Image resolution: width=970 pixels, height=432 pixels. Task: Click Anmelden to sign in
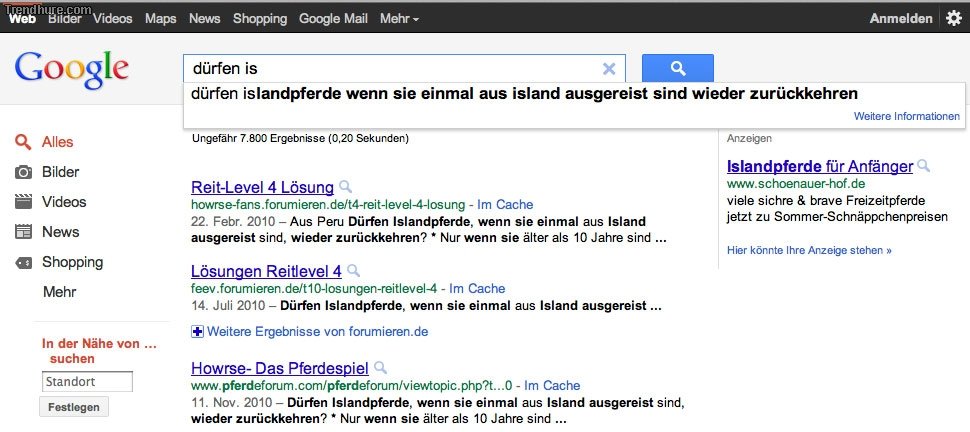901,18
